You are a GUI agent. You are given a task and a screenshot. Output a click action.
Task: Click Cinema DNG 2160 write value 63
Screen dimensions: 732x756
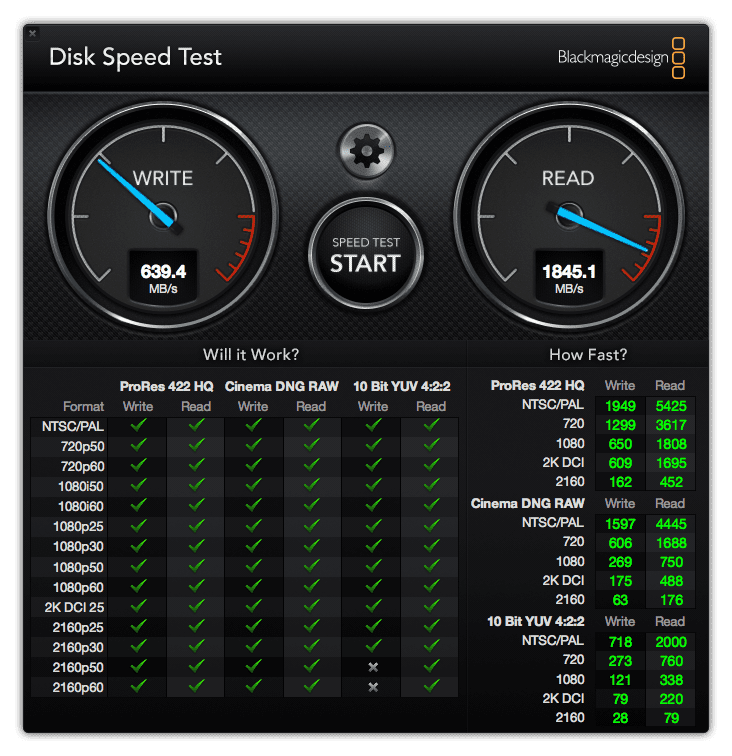coord(620,600)
